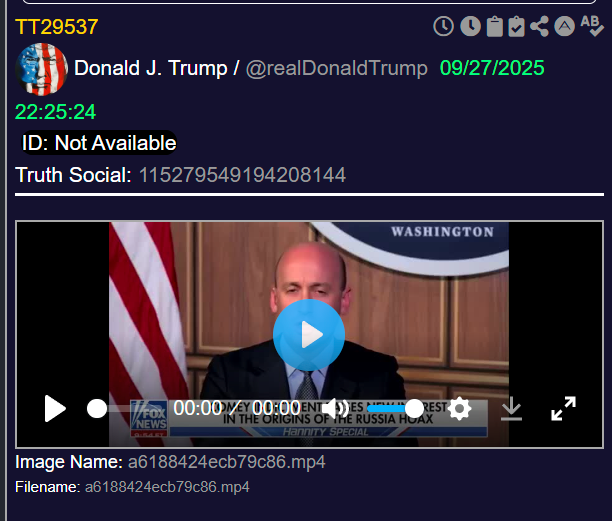Download the video with the arrow icon

click(511, 409)
